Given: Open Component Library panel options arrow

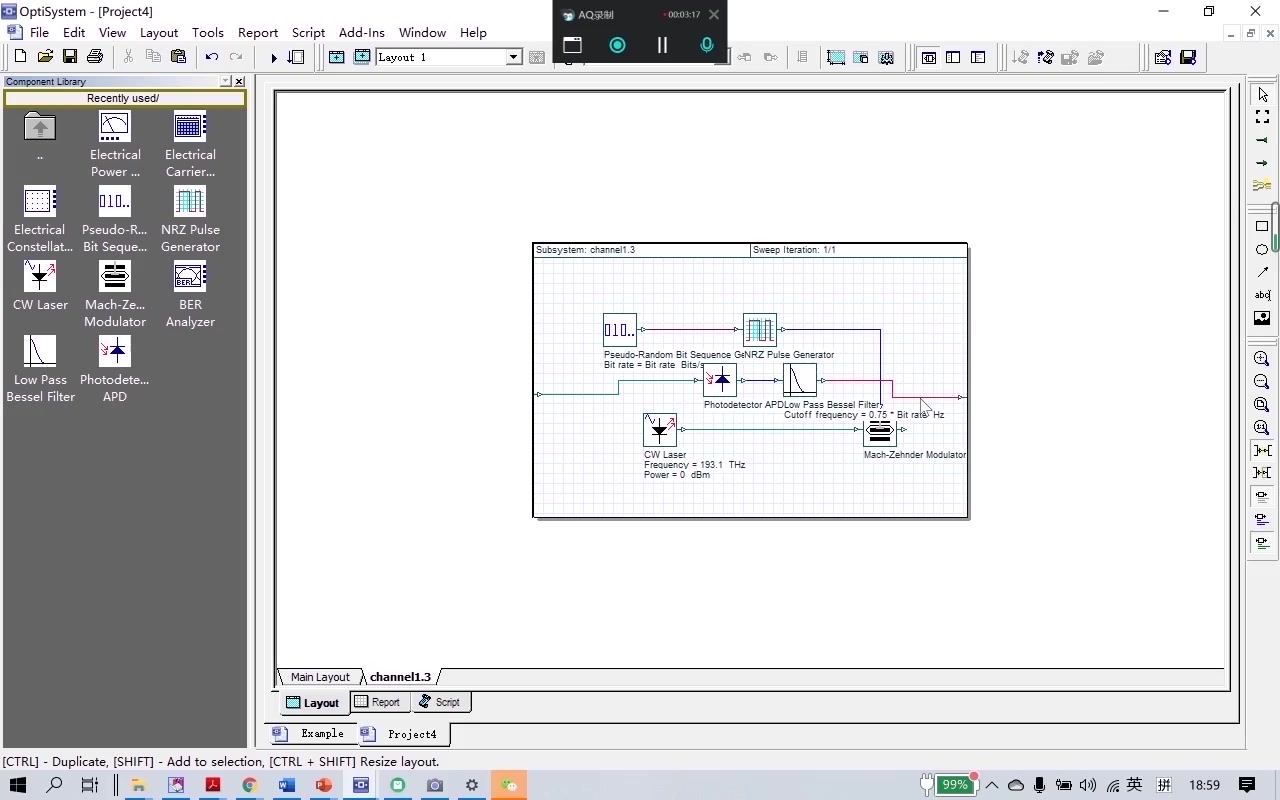Looking at the screenshot, I should [x=225, y=81].
